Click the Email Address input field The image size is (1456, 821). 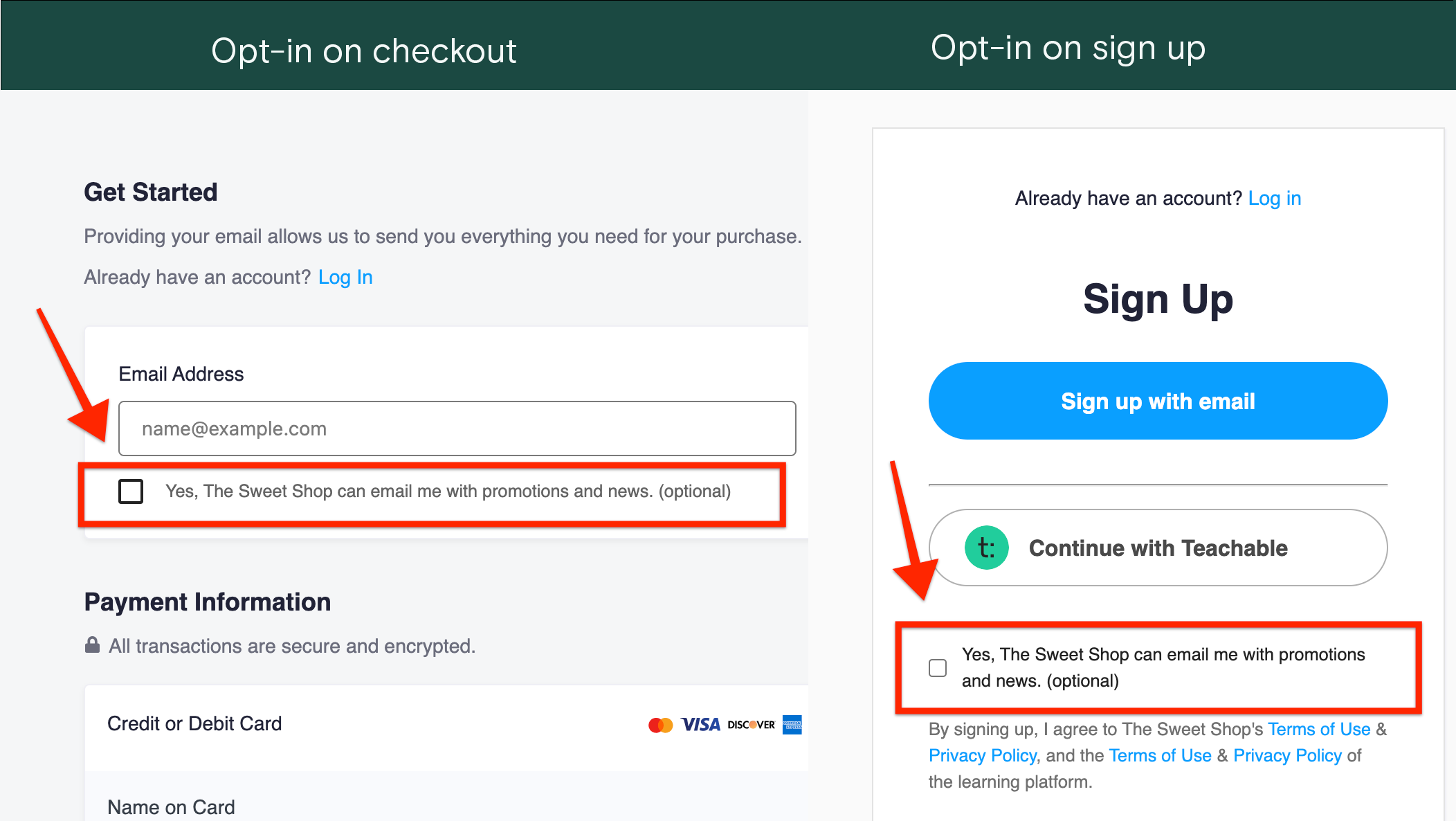(457, 428)
